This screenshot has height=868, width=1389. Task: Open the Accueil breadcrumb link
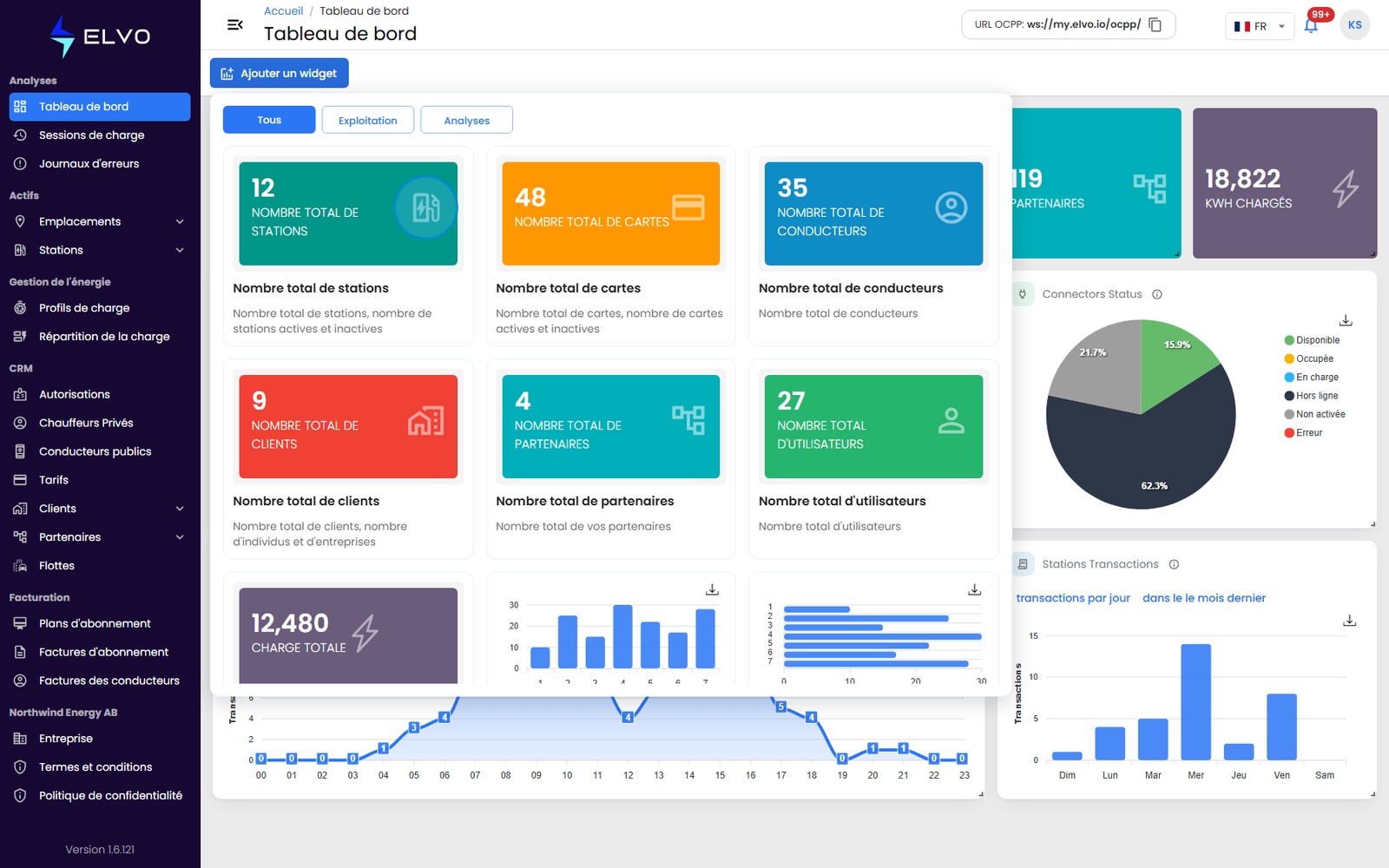click(283, 10)
